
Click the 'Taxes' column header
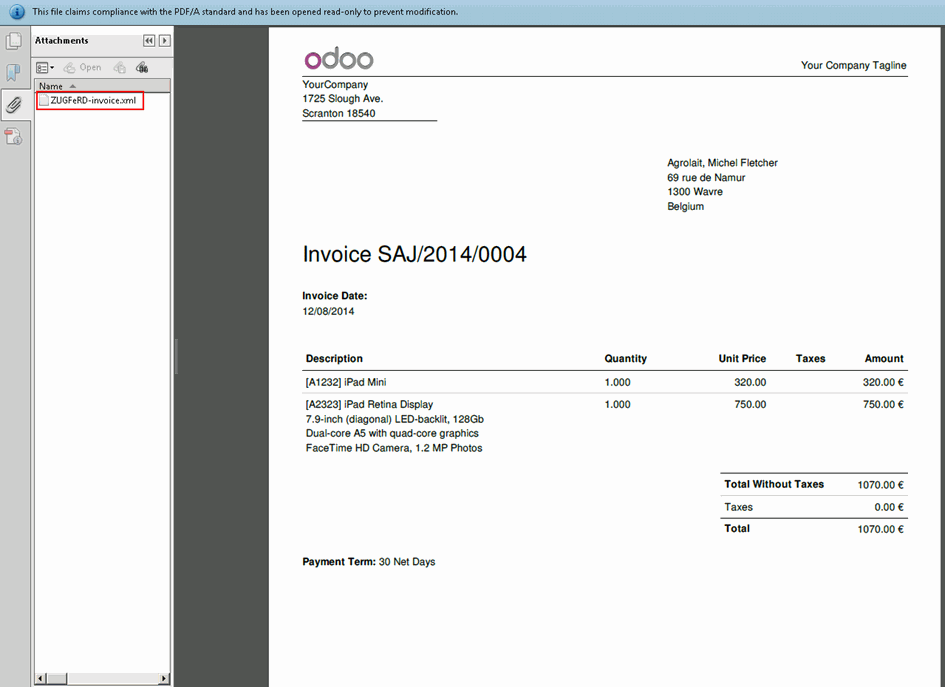(810, 359)
